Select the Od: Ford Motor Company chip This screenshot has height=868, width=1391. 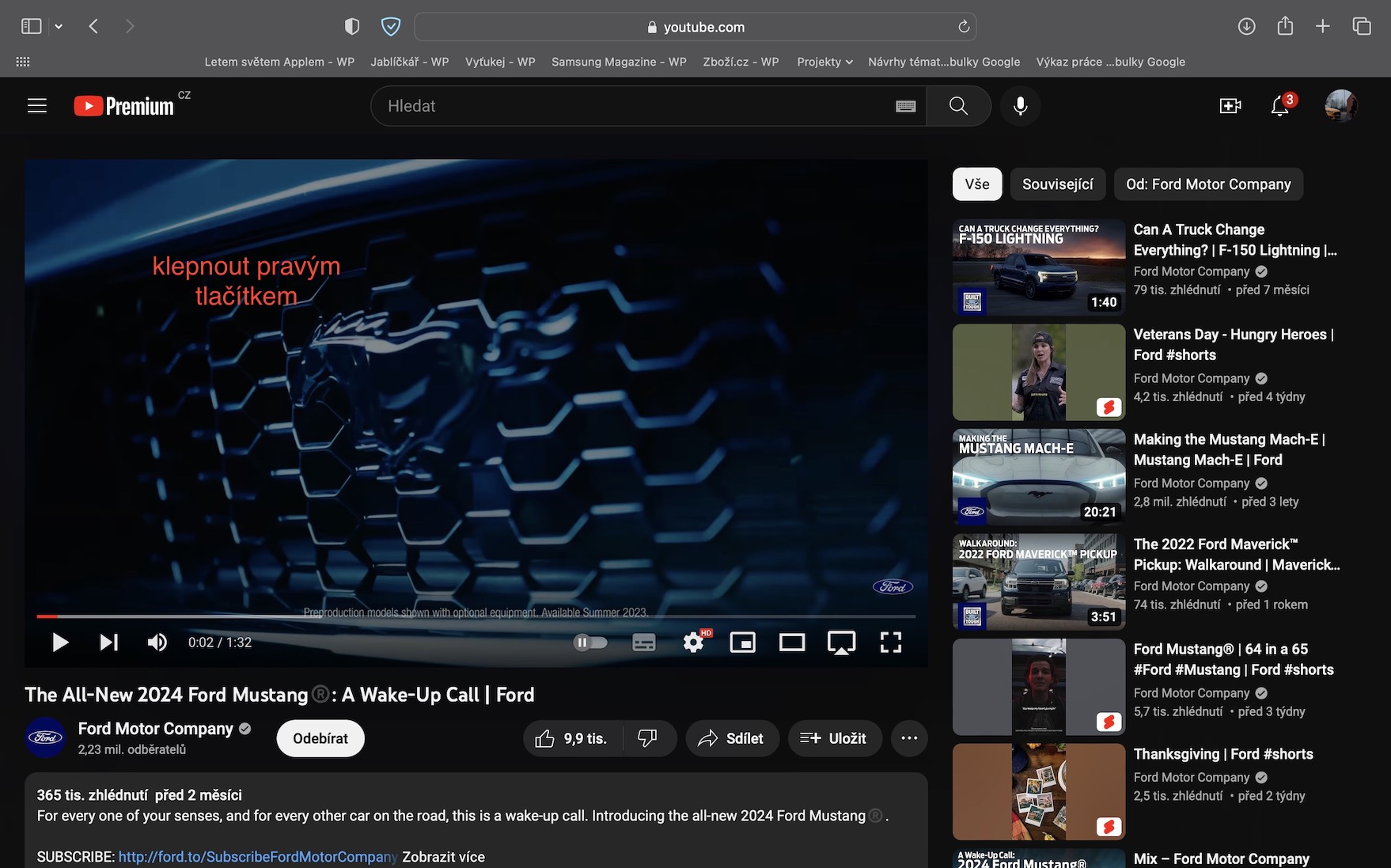[1208, 184]
